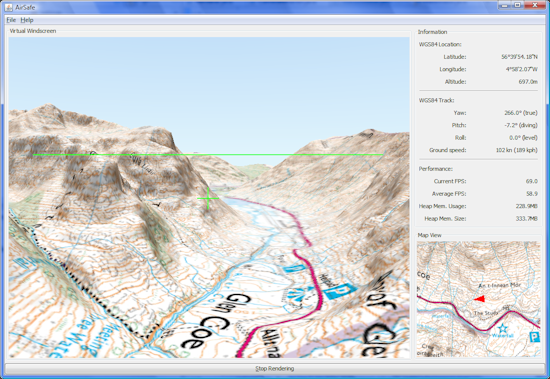Close the AirSafe window
Viewport: 550px width, 379px height.
[x=535, y=5]
